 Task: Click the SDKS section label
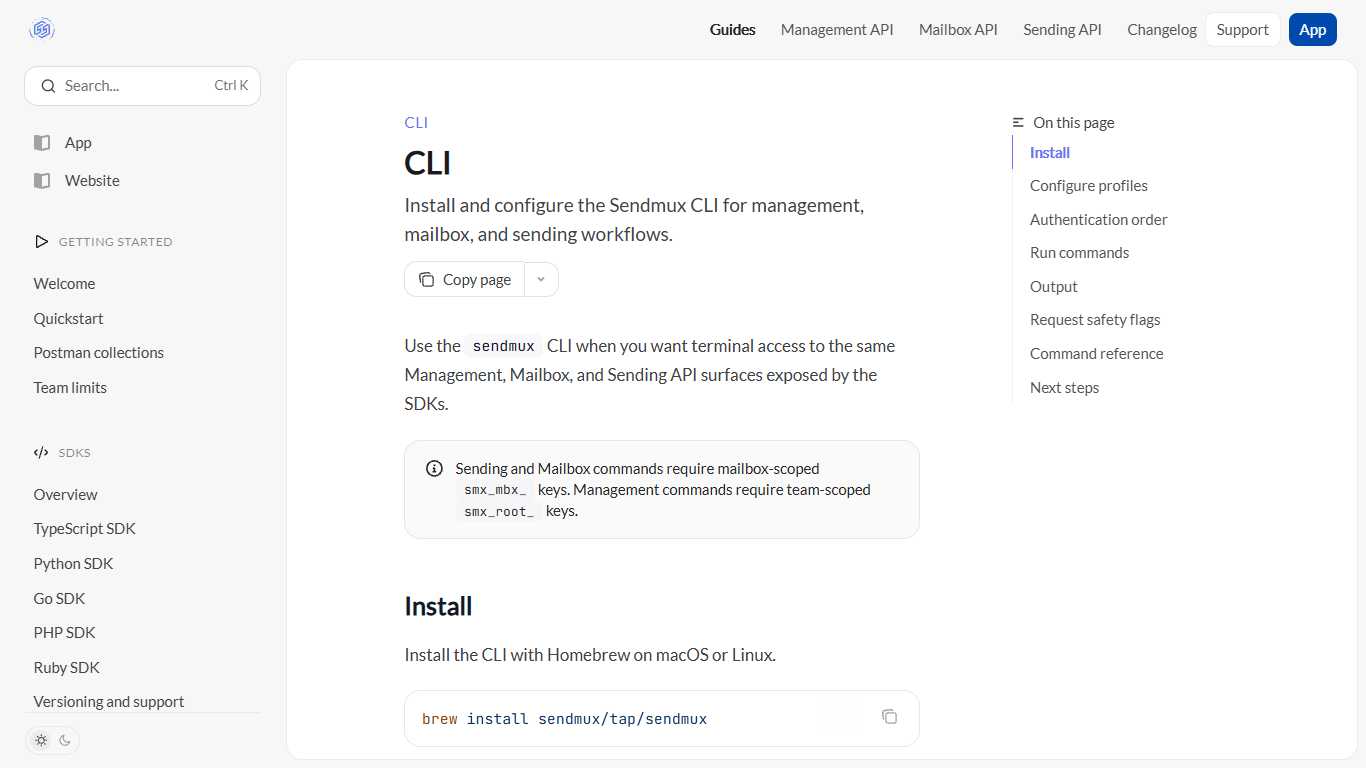tap(75, 453)
